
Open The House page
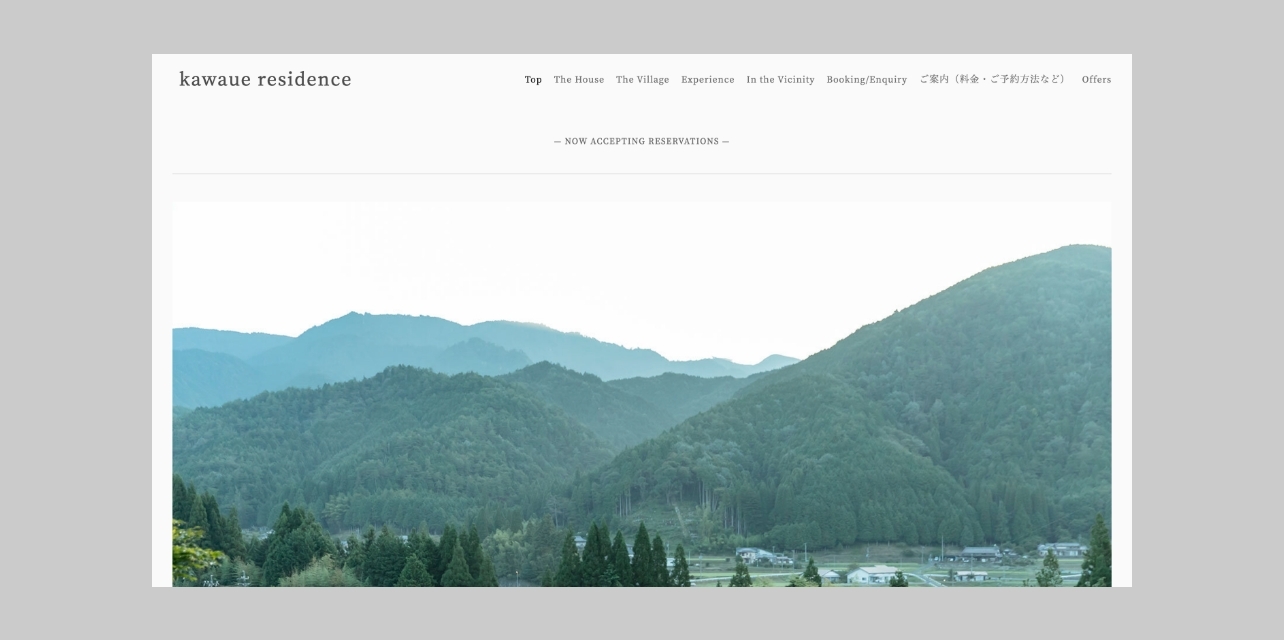coord(579,80)
